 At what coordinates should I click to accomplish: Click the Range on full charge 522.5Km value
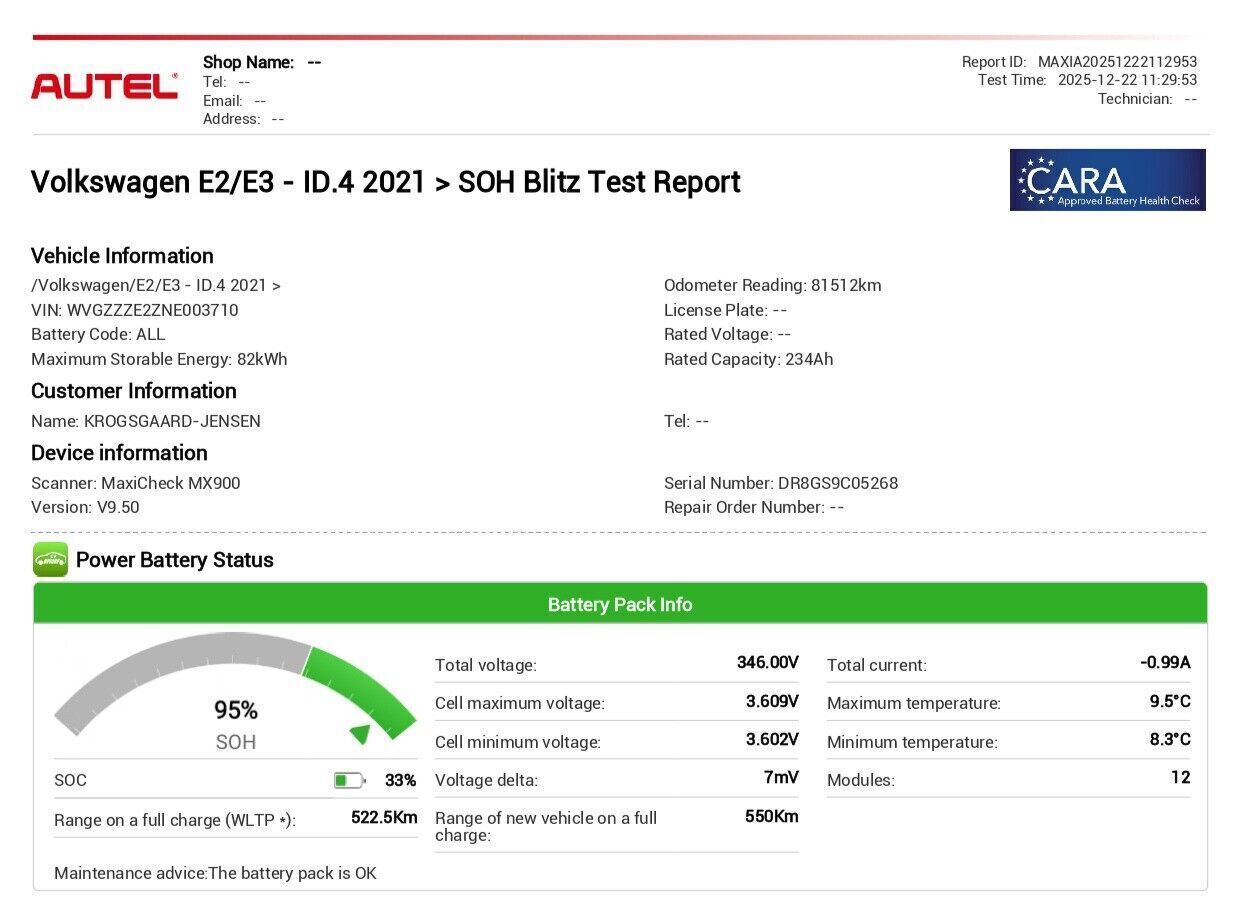pos(384,818)
